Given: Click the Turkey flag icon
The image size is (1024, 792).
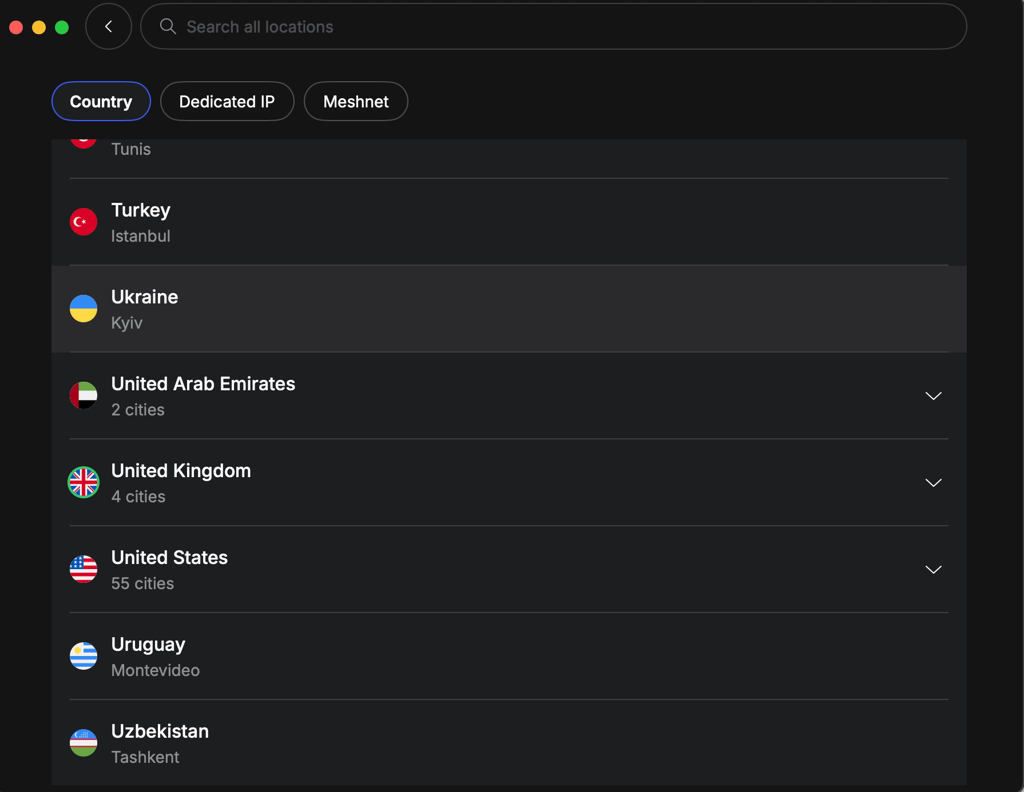Looking at the screenshot, I should pos(84,222).
